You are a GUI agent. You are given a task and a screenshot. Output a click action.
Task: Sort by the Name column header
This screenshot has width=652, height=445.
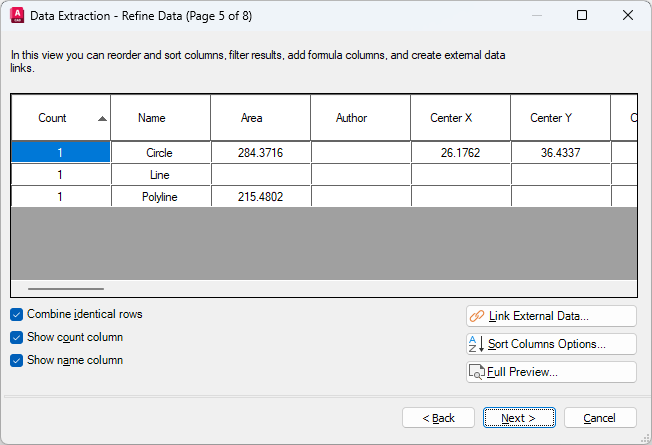coord(152,118)
